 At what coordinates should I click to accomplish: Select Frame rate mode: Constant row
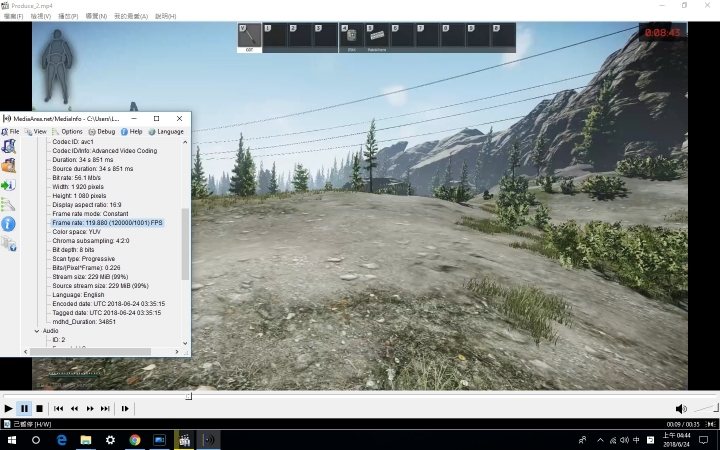90,214
